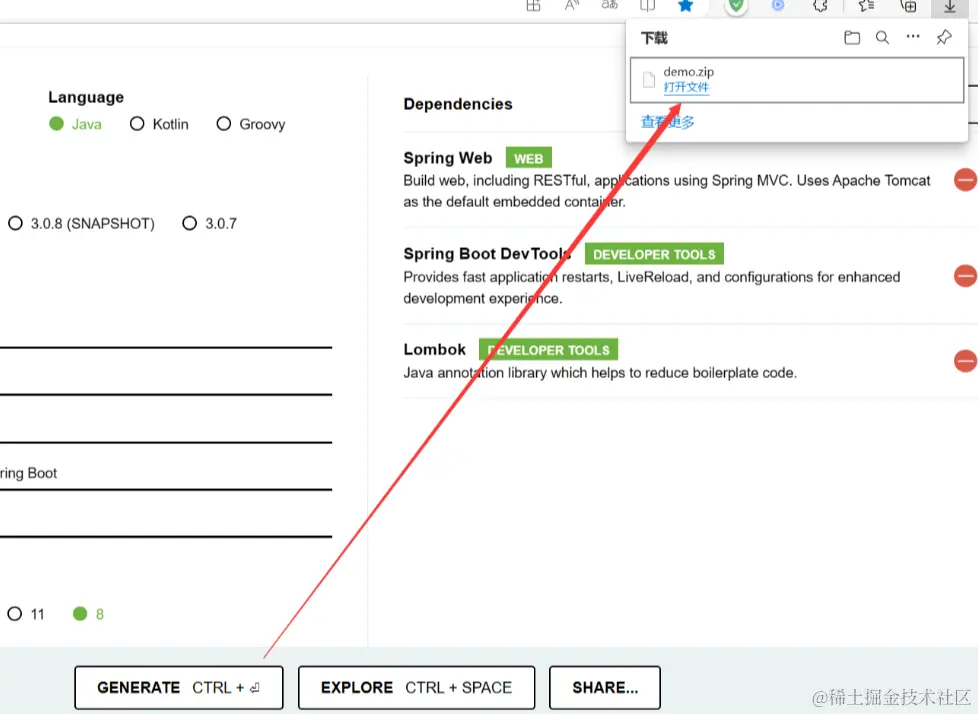978x714 pixels.
Task: Select the demo.zip download entry
Action: [x=797, y=80]
